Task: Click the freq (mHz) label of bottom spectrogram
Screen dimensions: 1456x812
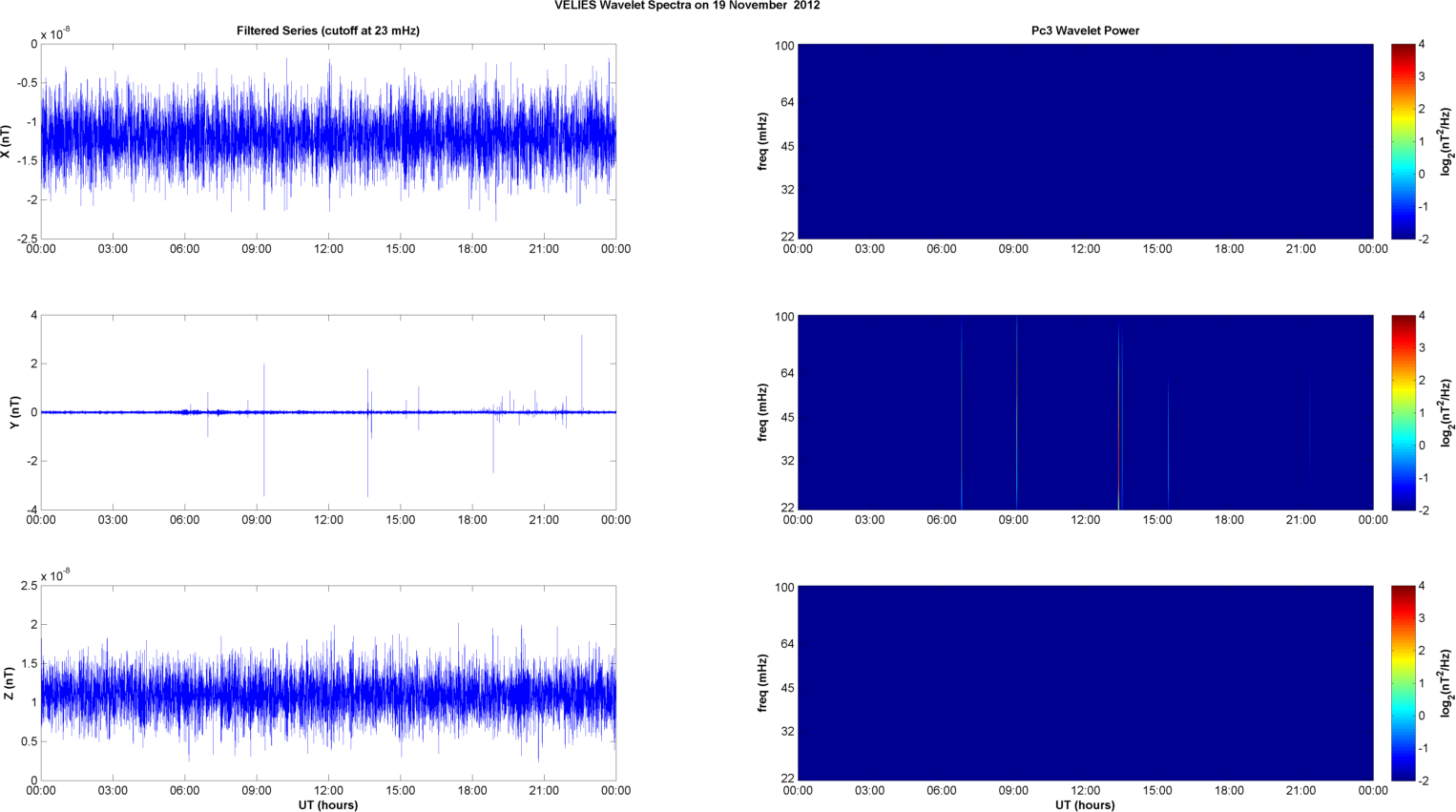Action: [x=763, y=683]
